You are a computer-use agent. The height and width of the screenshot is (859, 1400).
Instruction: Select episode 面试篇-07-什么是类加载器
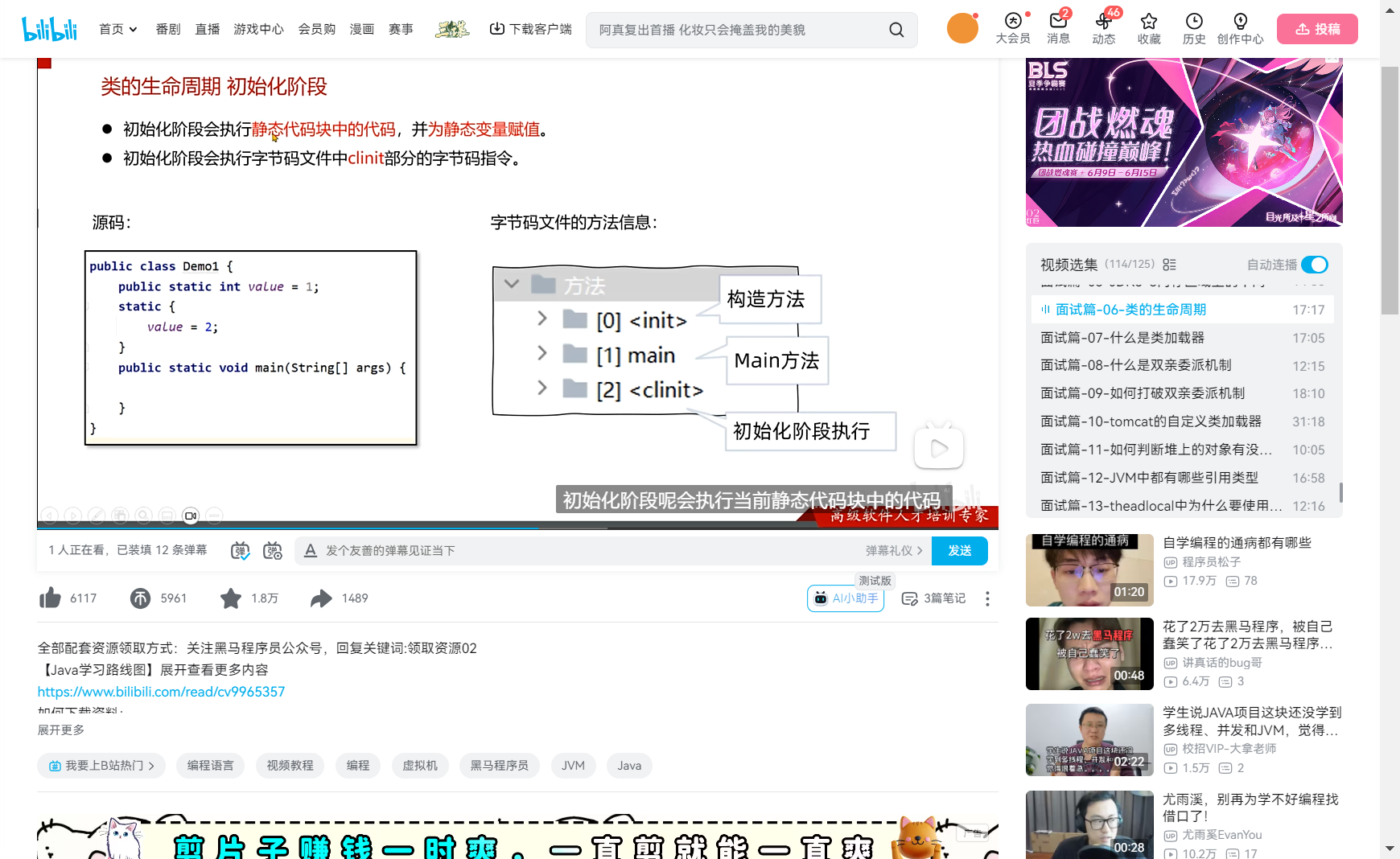tap(1183, 338)
